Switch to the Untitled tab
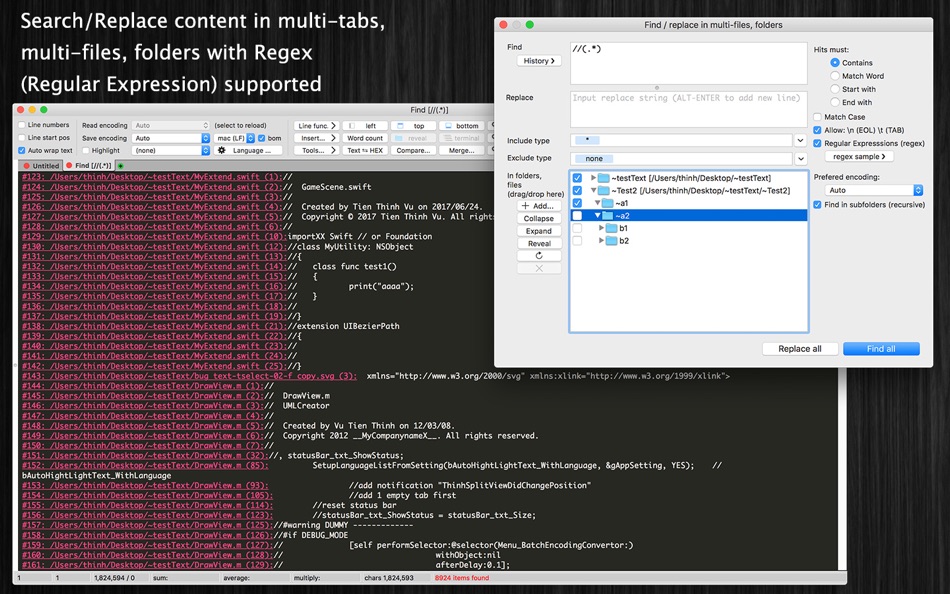This screenshot has width=950, height=594. click(x=41, y=165)
